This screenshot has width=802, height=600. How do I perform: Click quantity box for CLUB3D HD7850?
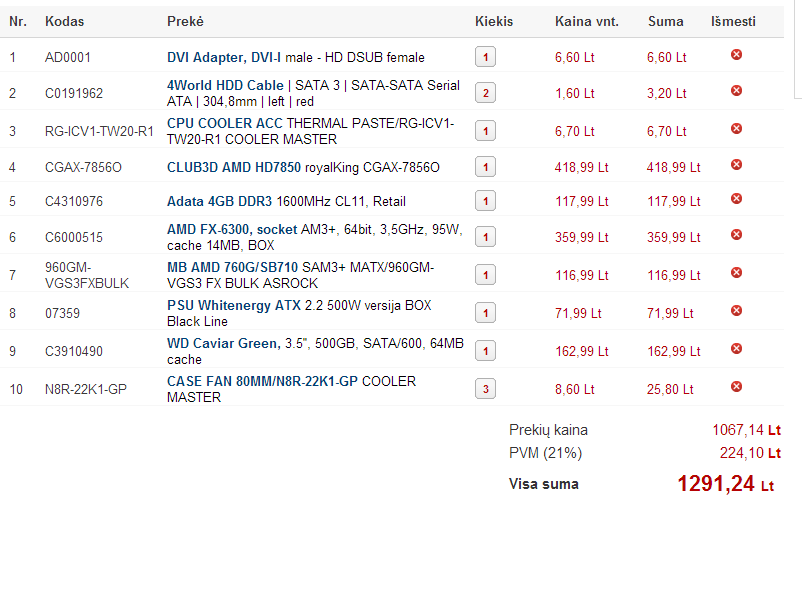click(485, 167)
